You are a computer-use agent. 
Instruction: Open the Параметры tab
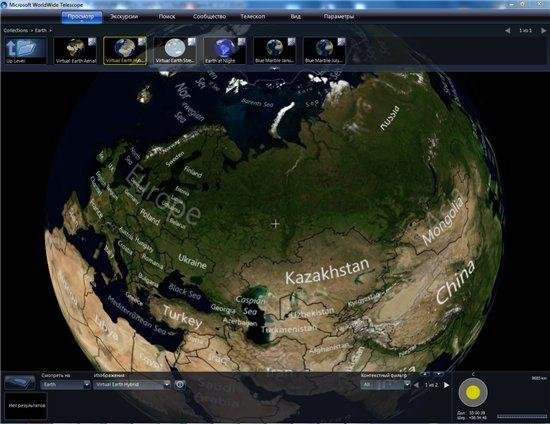tap(339, 16)
